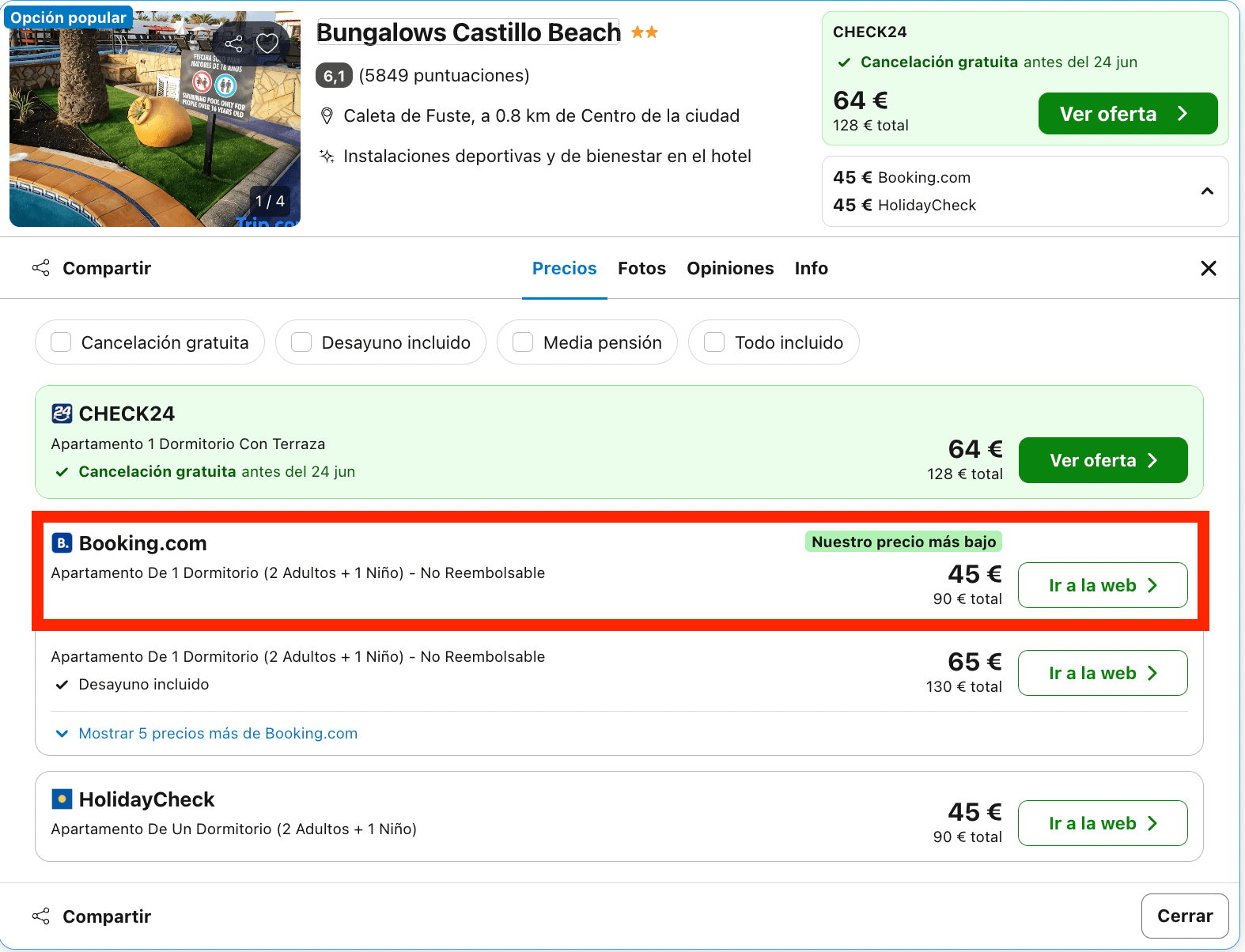Check the Desayuno incluido filter
The width and height of the screenshot is (1245, 952).
tap(301, 342)
